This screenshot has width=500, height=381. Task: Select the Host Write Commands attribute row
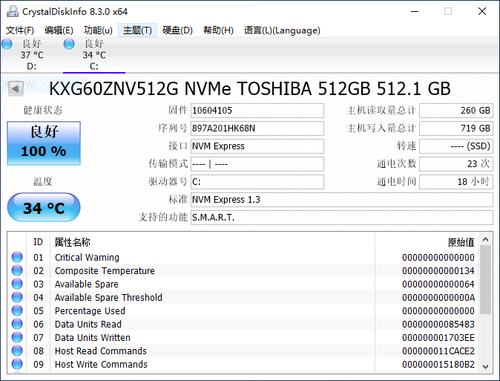click(244, 364)
